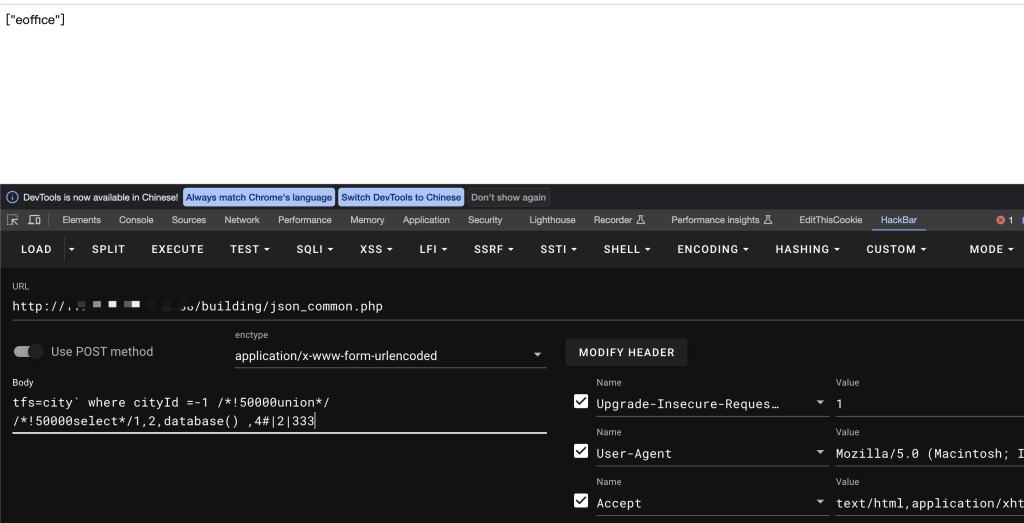Click the LOAD button
The image size is (1024, 523).
click(x=37, y=249)
